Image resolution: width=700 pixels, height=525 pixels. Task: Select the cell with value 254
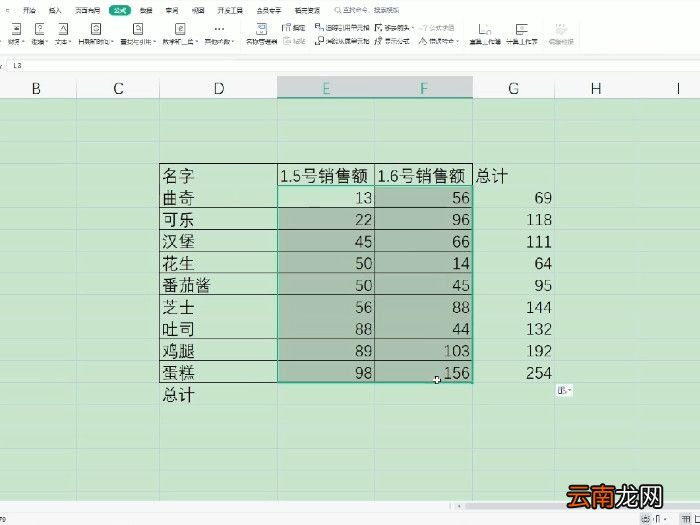point(513,372)
